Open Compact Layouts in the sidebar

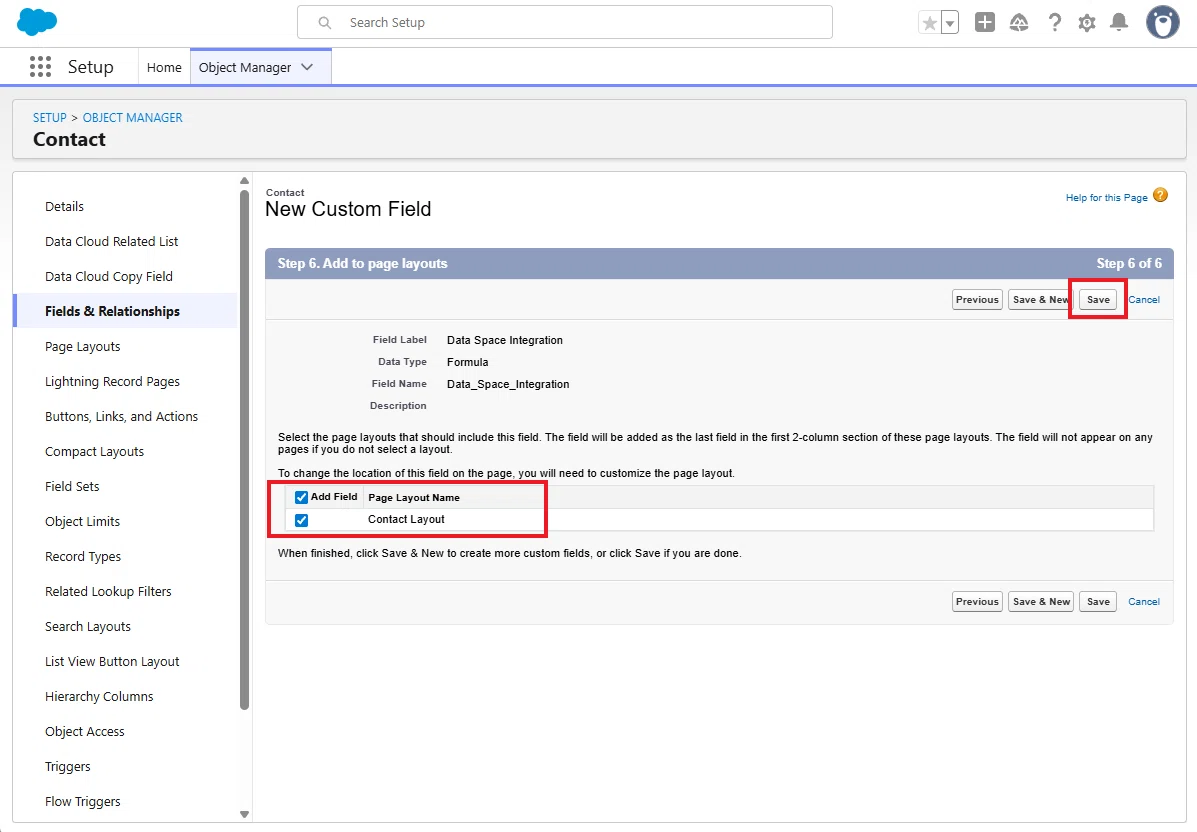click(94, 452)
